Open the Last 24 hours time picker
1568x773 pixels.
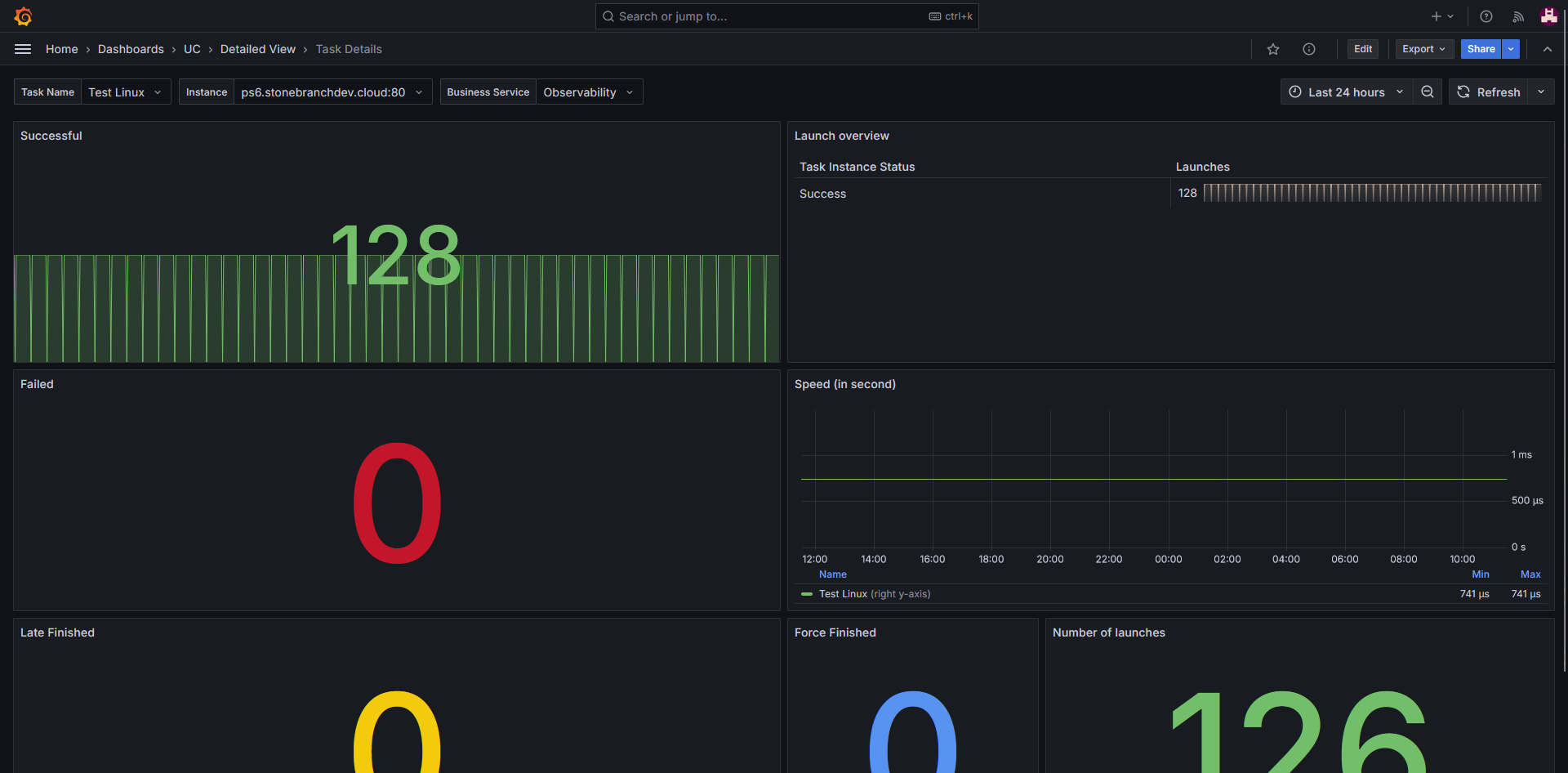(x=1346, y=92)
